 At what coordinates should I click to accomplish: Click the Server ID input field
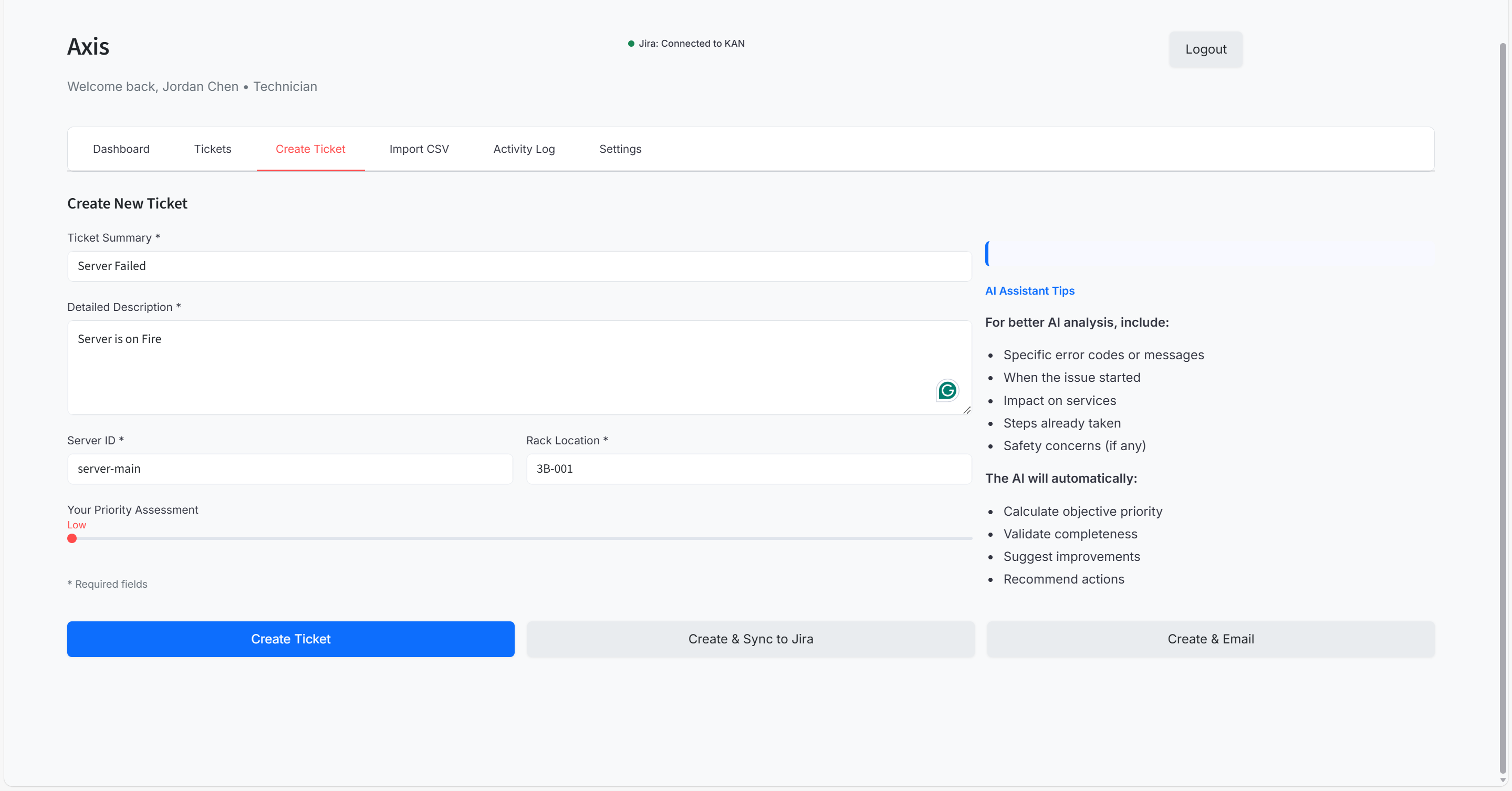click(x=290, y=469)
